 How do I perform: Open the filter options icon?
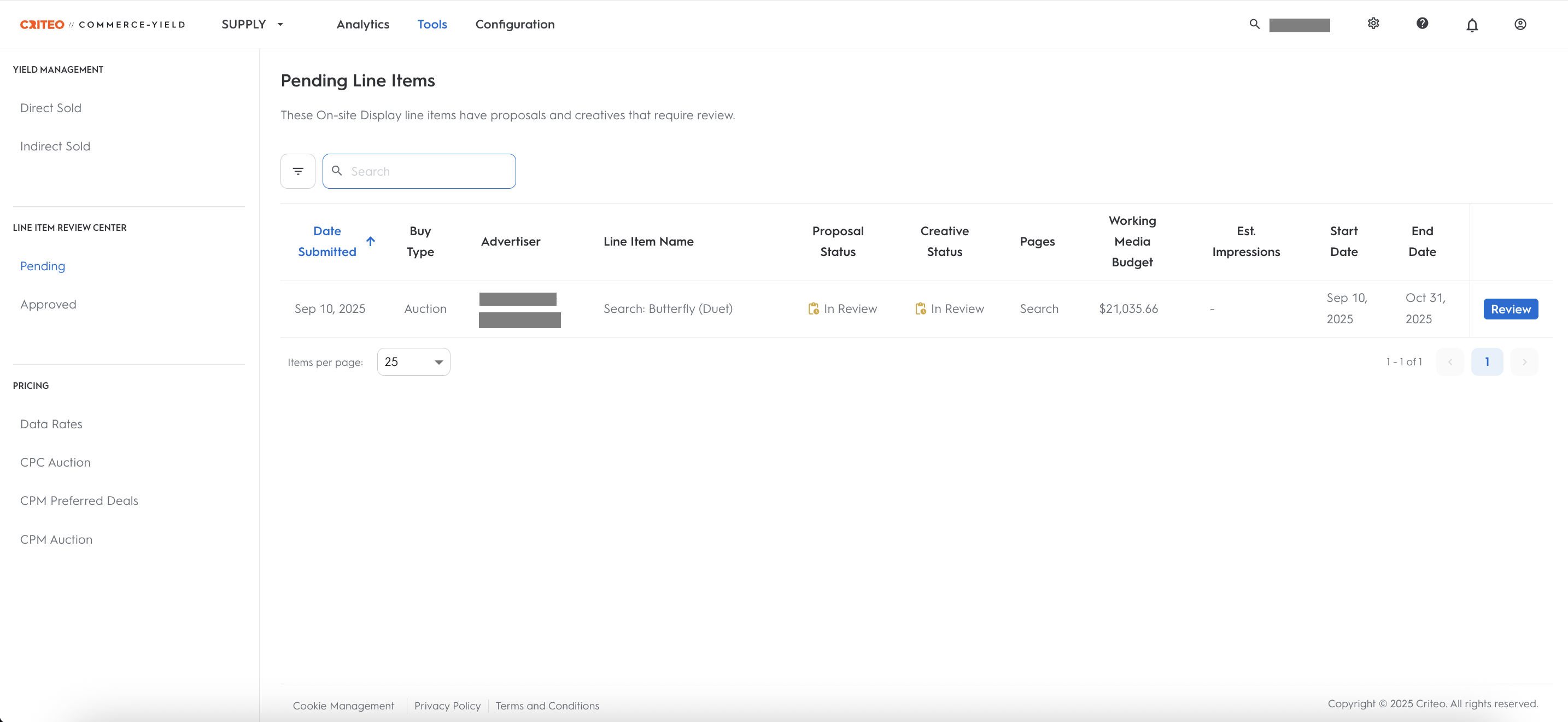pos(297,171)
